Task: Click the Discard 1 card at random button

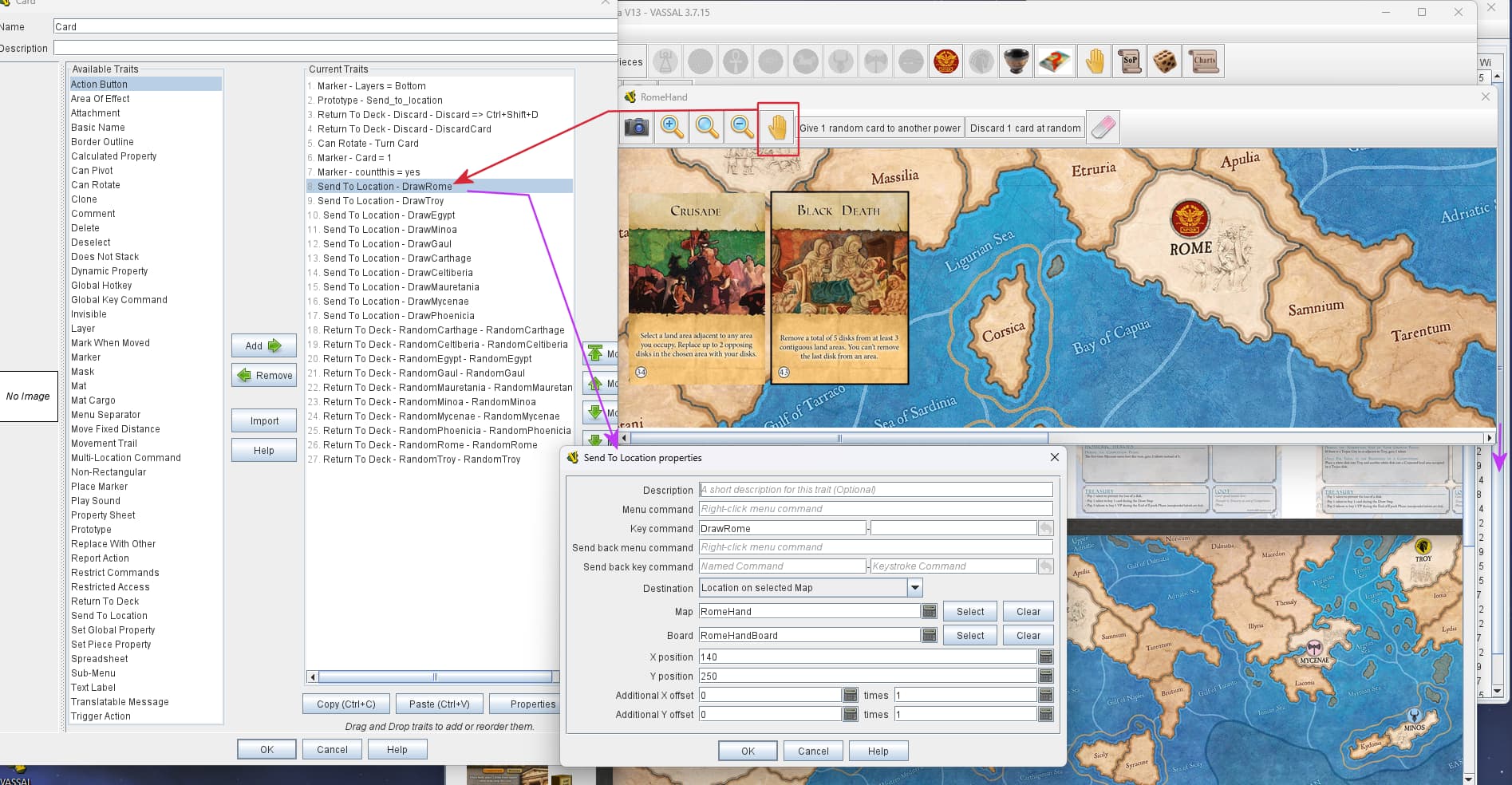Action: point(1025,128)
